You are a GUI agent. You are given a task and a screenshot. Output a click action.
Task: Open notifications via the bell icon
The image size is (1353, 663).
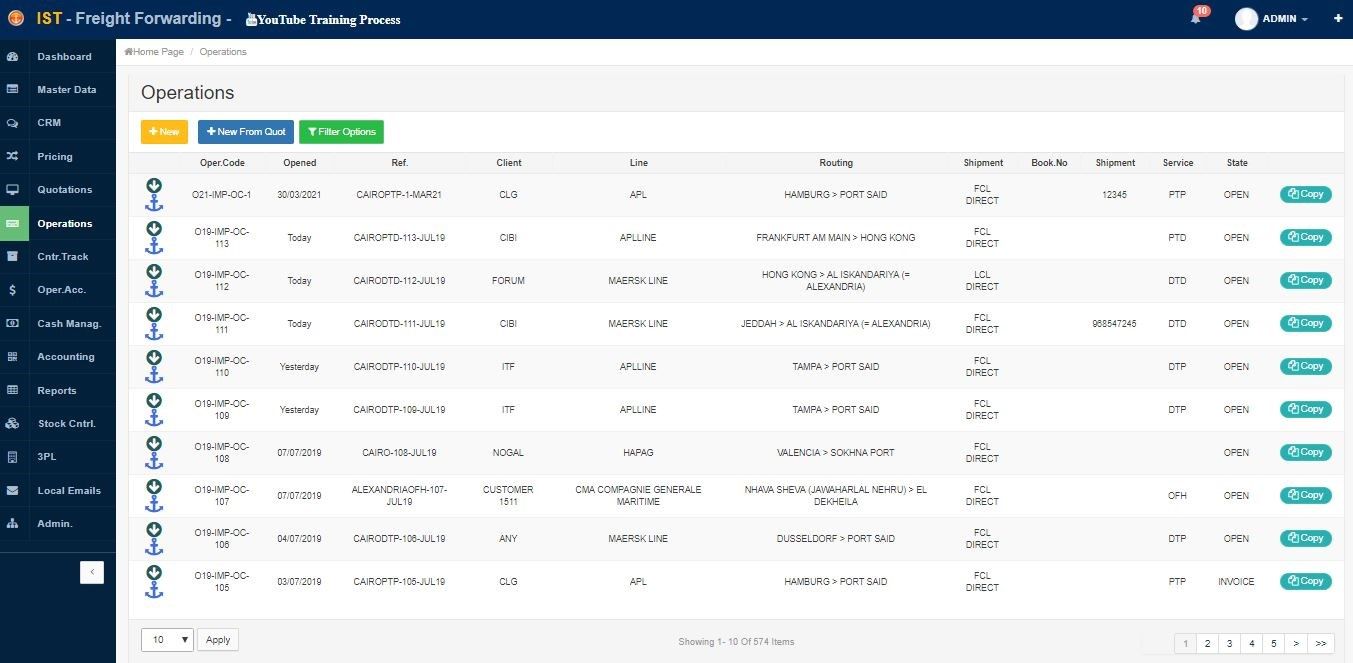point(1194,18)
